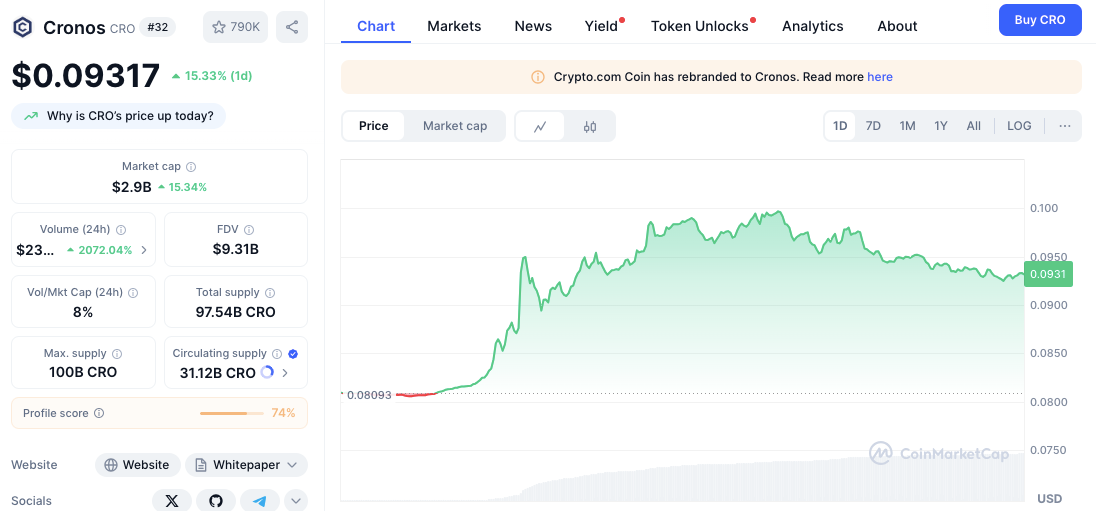Open the News tab
The width and height of the screenshot is (1096, 511).
tap(533, 26)
